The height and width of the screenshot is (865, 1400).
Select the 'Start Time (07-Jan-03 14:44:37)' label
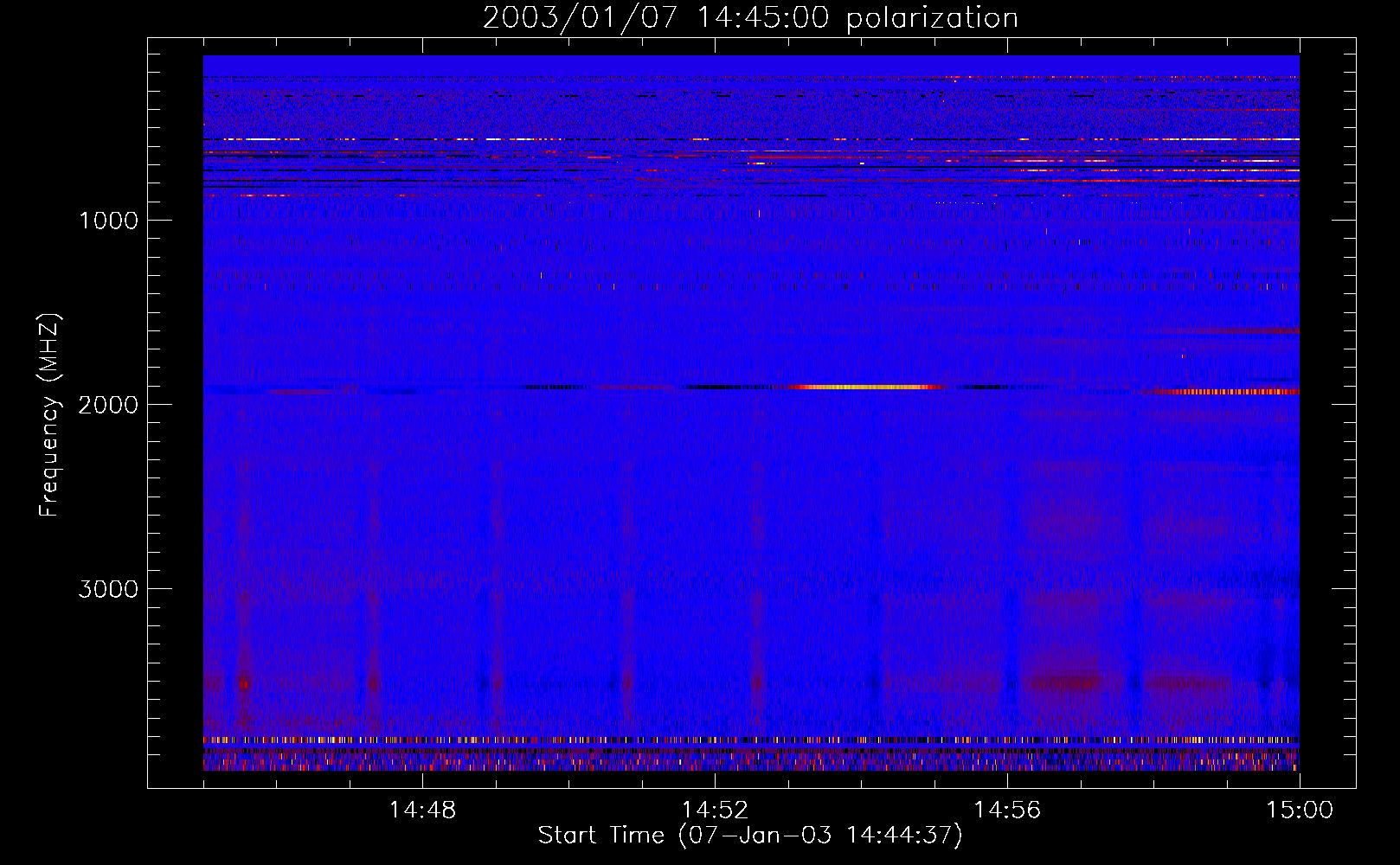tap(750, 836)
